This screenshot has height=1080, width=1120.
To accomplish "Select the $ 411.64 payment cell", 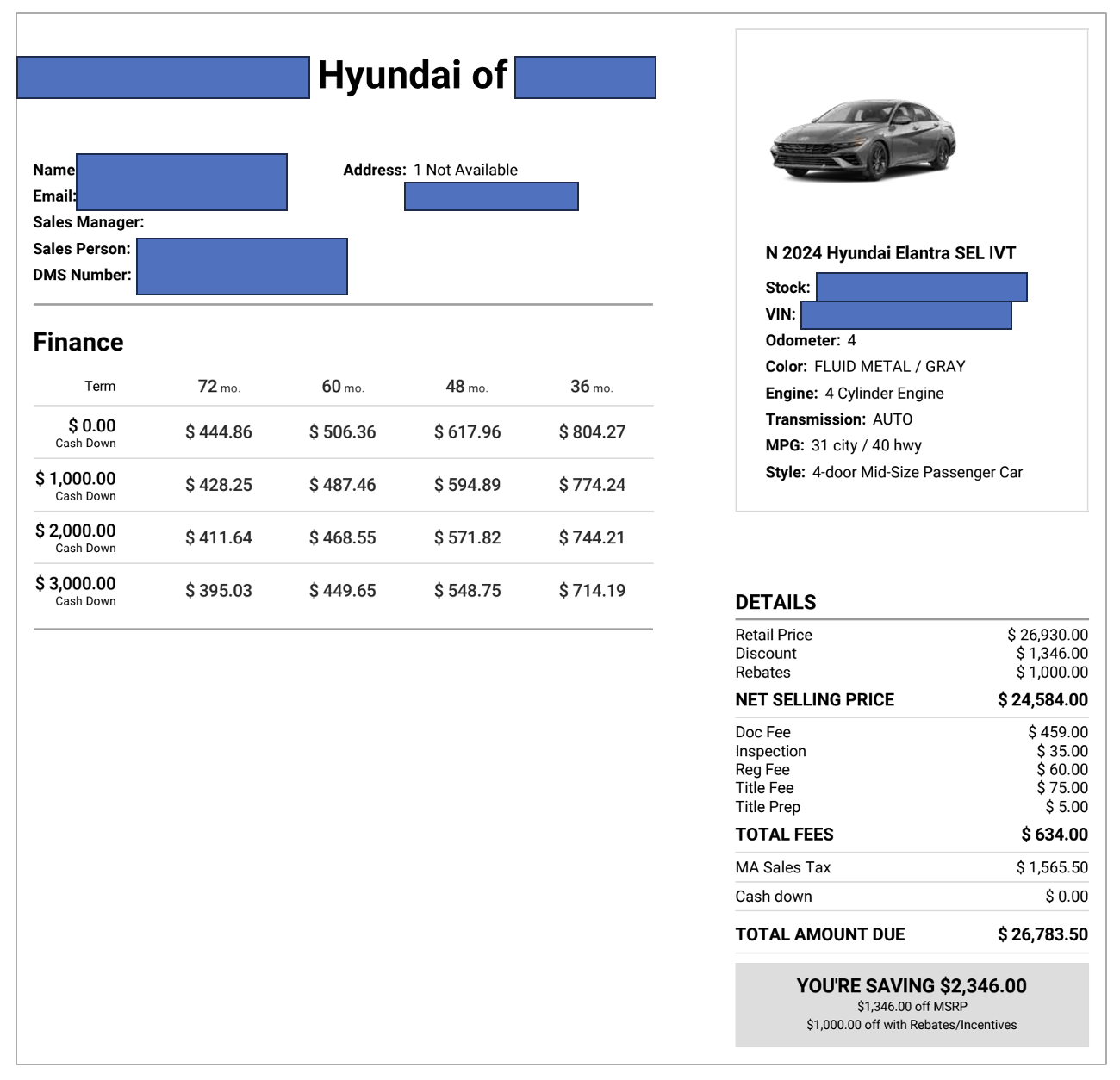I will click(219, 538).
